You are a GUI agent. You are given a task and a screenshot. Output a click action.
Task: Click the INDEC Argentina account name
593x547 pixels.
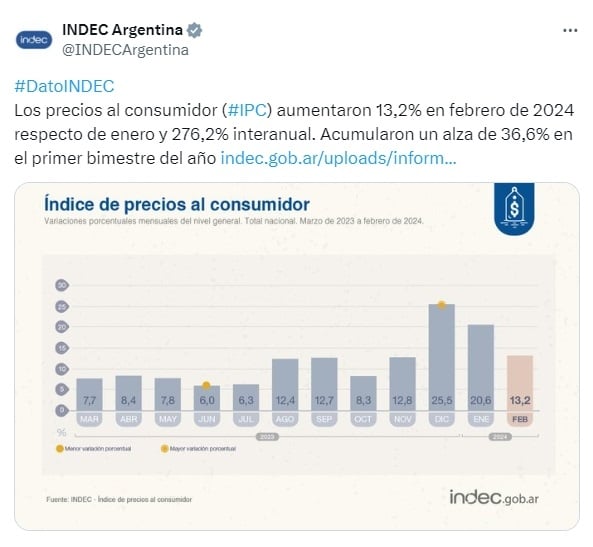pos(123,30)
